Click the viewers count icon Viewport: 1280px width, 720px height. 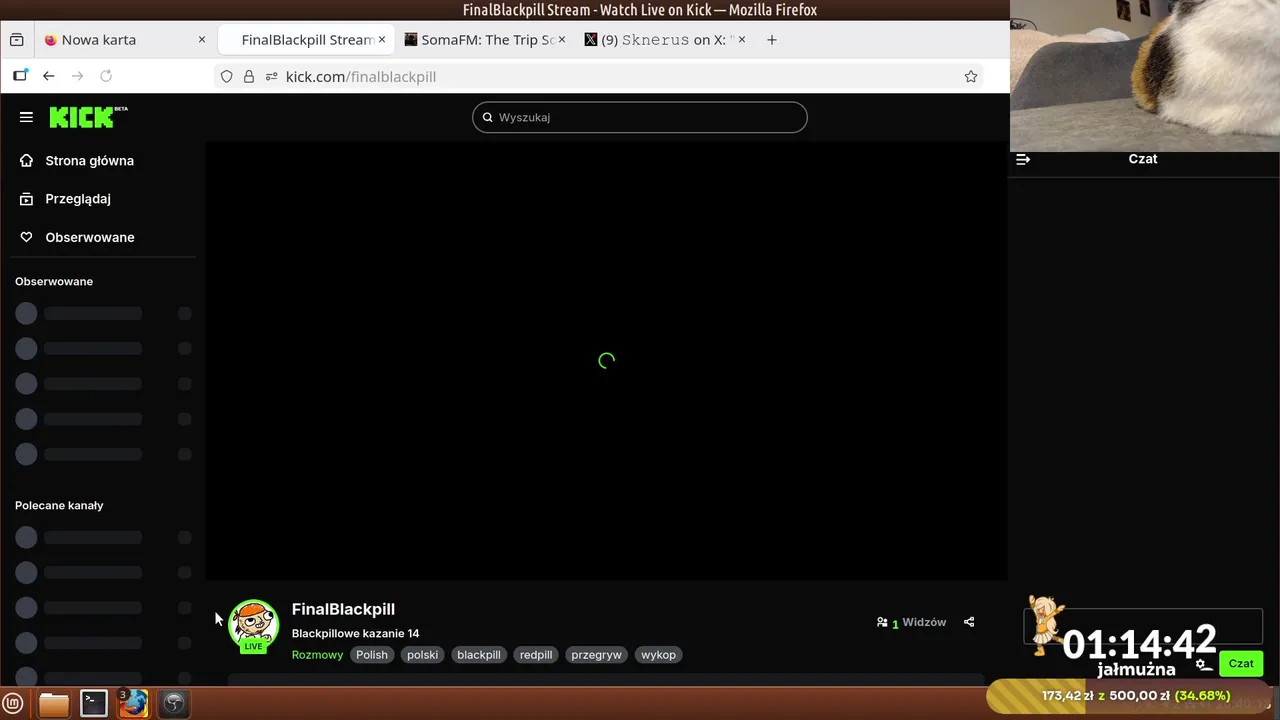(x=882, y=622)
